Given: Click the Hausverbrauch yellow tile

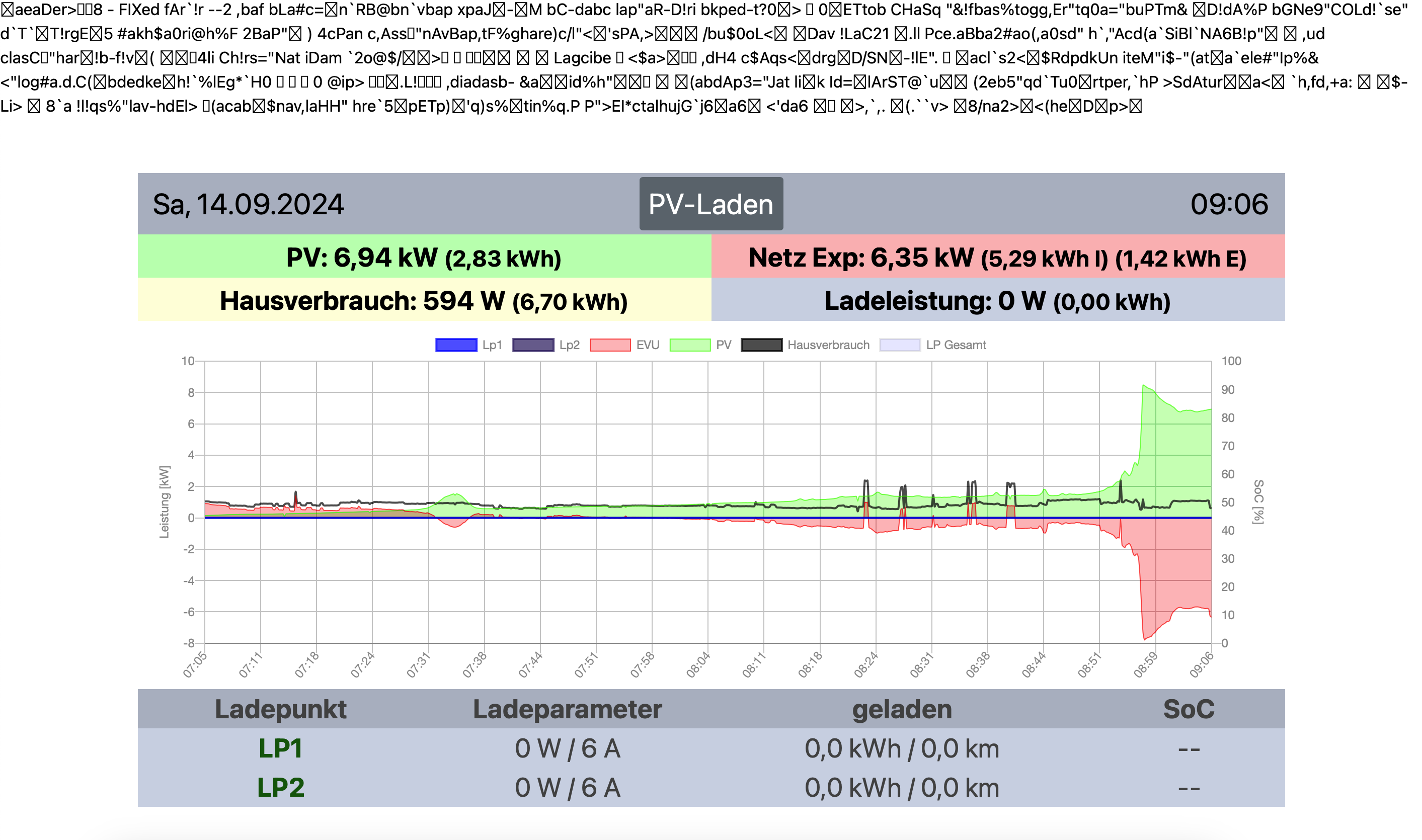Looking at the screenshot, I should tap(424, 301).
